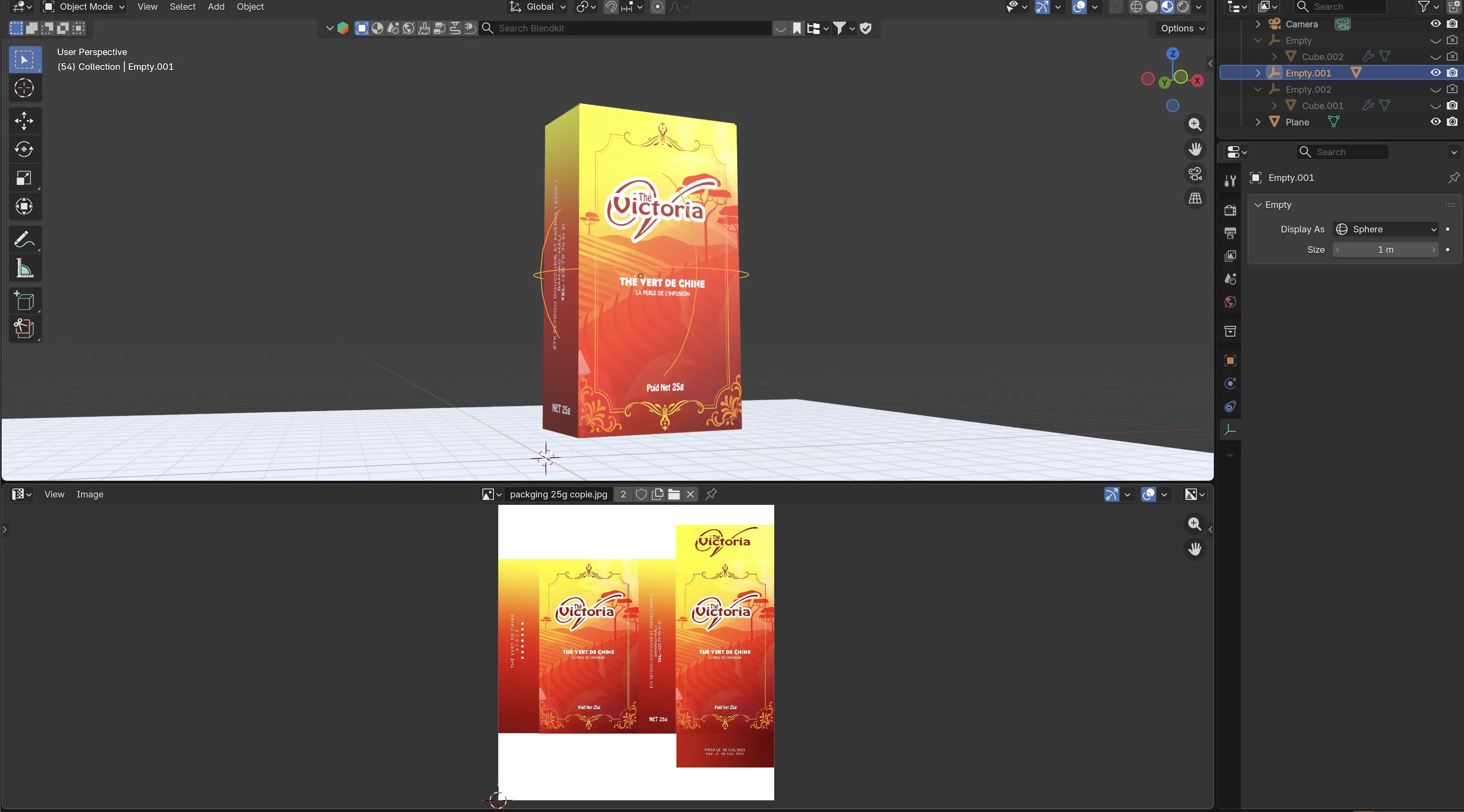The height and width of the screenshot is (812, 1464).
Task: Open the image editor Image menu
Action: [90, 494]
